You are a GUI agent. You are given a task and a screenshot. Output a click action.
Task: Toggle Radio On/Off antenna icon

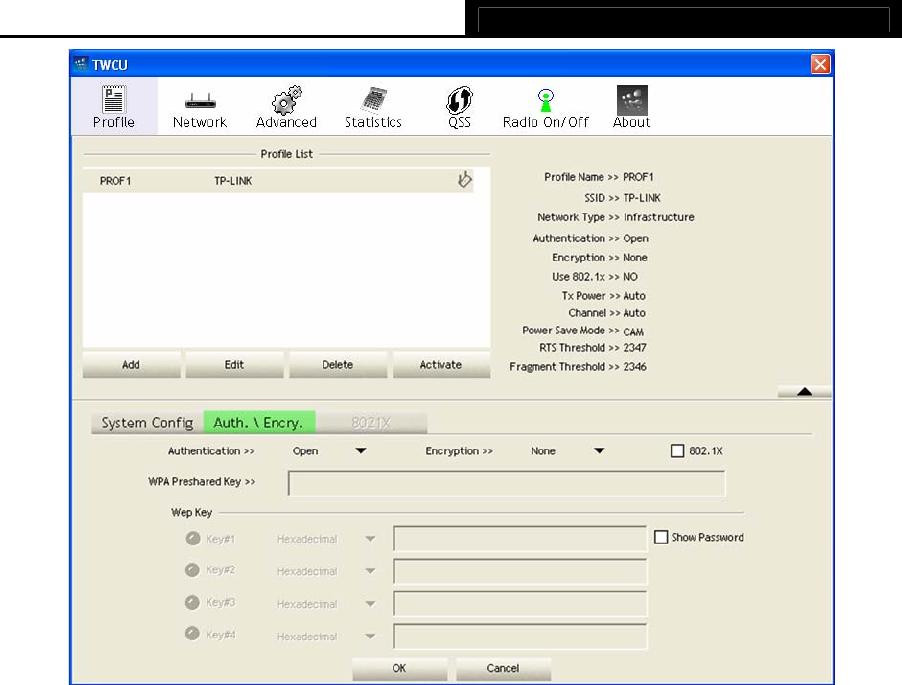click(545, 100)
